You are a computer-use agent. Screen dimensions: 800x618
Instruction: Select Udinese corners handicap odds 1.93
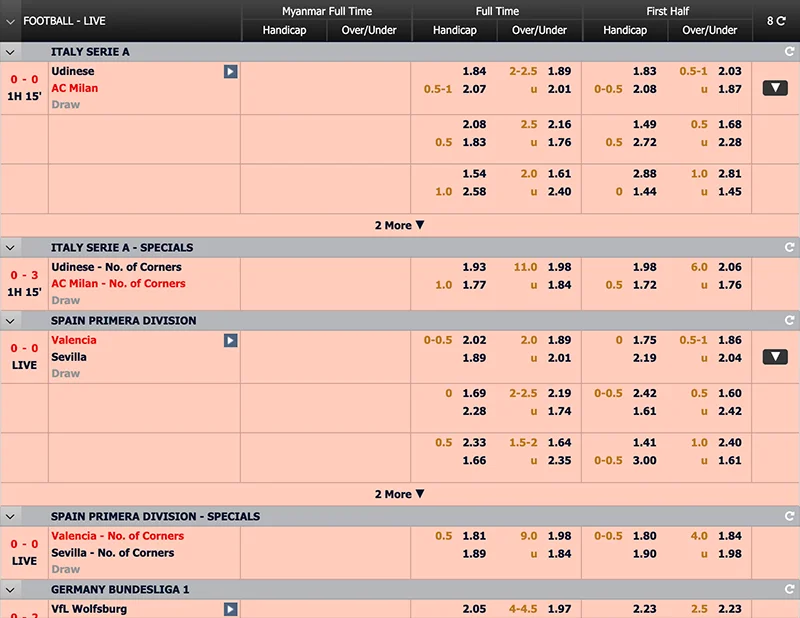coord(474,267)
